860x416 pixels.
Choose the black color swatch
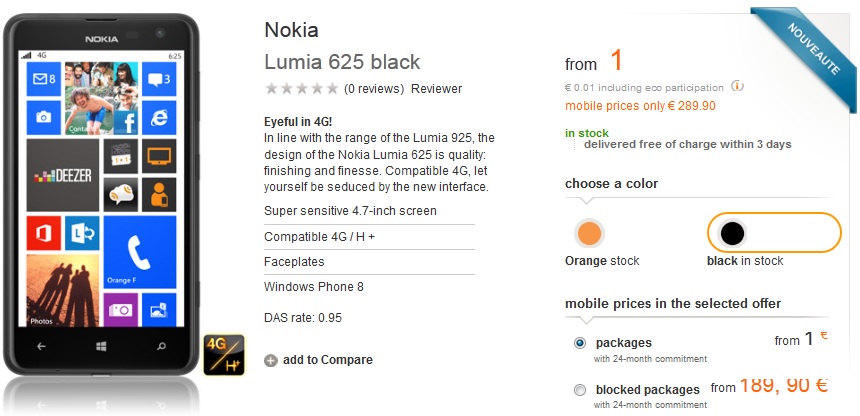pos(733,234)
